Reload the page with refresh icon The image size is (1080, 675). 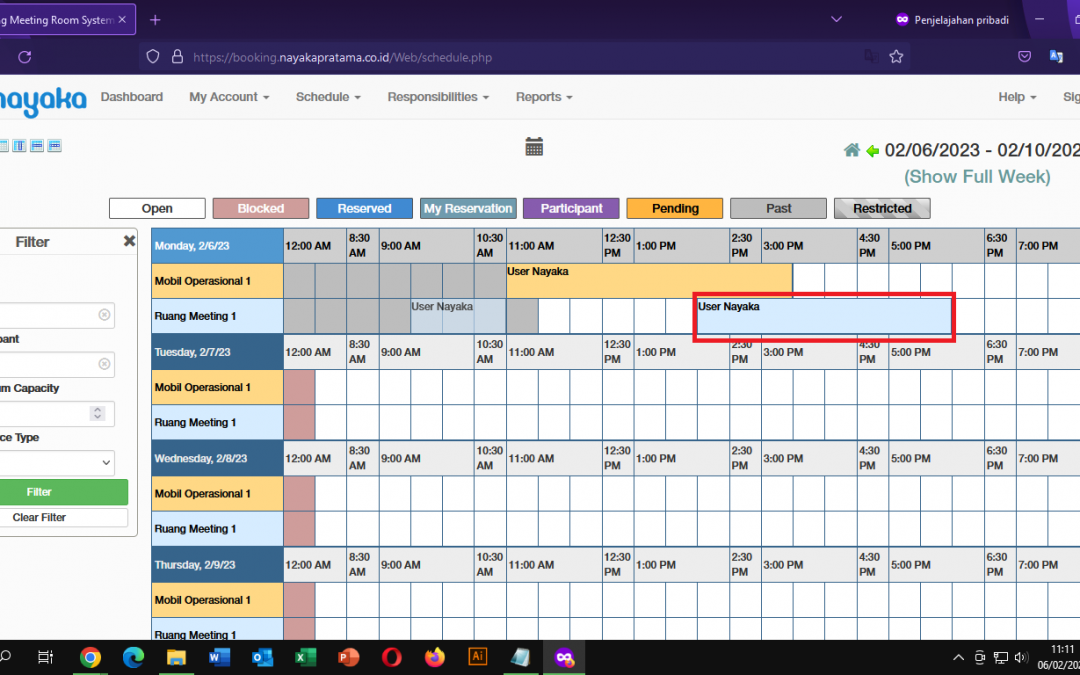pos(25,57)
